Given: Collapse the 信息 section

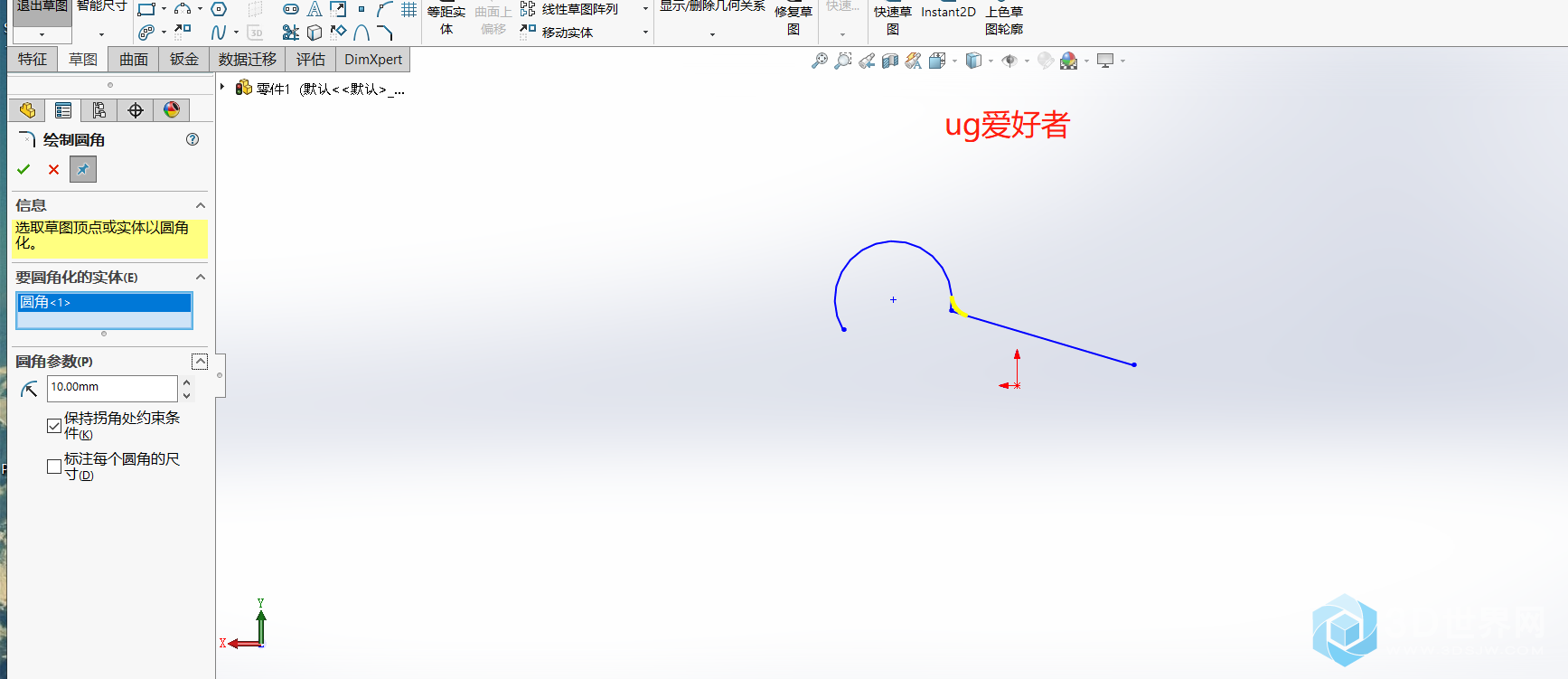Looking at the screenshot, I should pyautogui.click(x=201, y=205).
